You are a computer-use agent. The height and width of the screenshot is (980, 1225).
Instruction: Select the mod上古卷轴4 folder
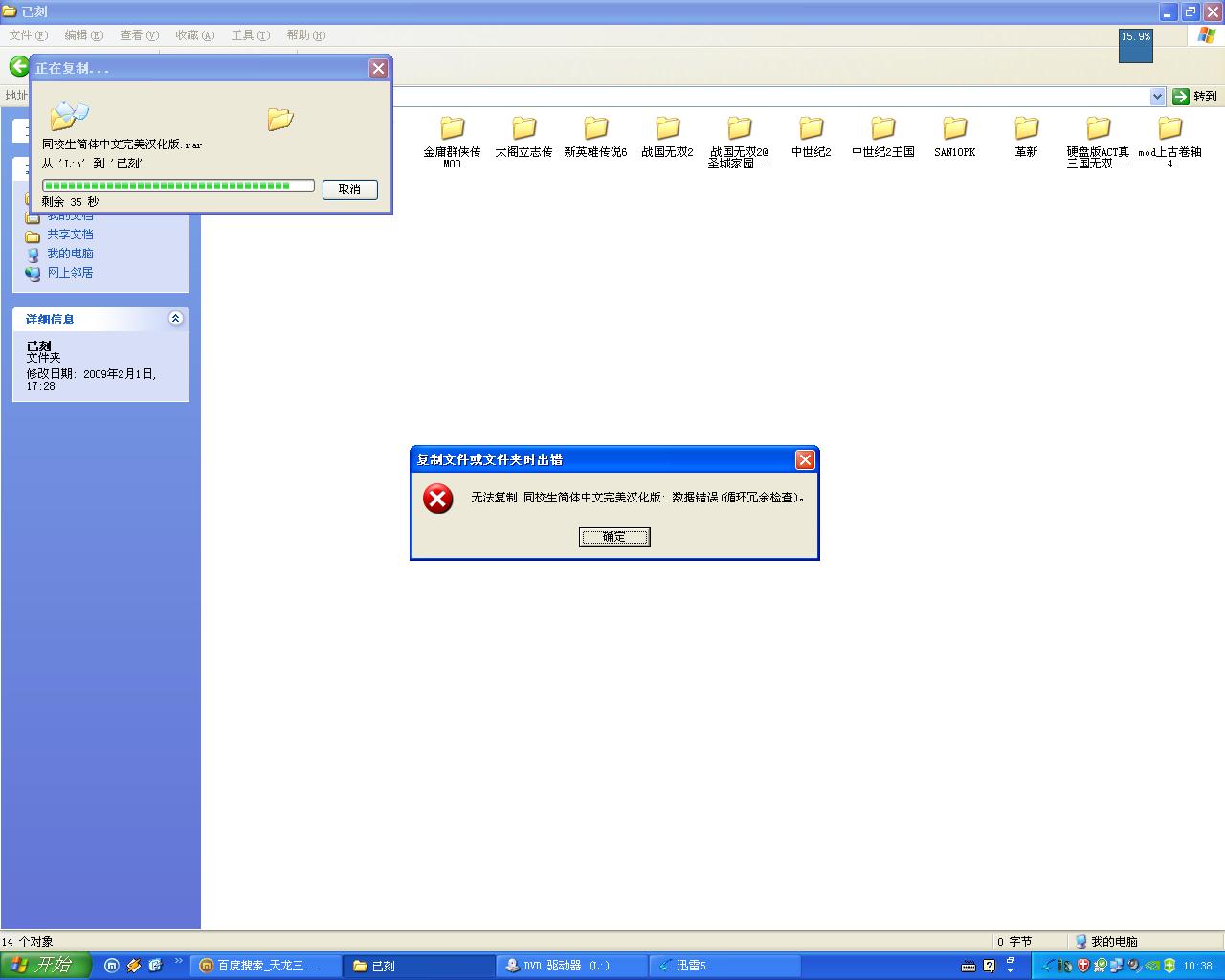tap(1169, 128)
